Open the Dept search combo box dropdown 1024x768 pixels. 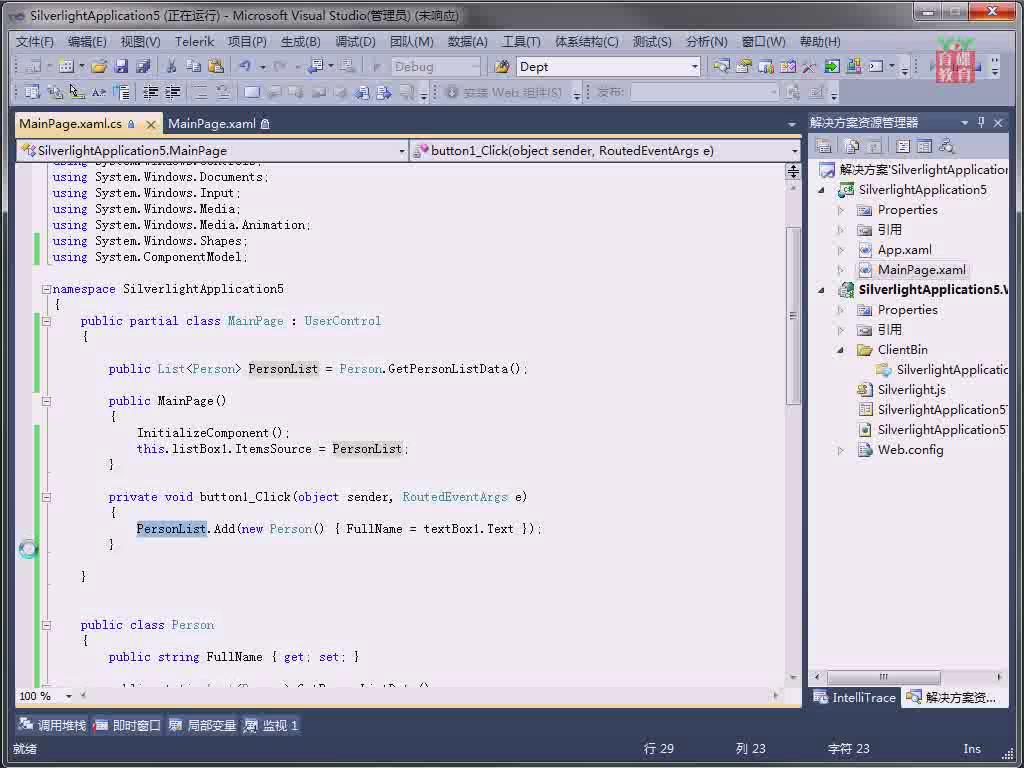694,67
